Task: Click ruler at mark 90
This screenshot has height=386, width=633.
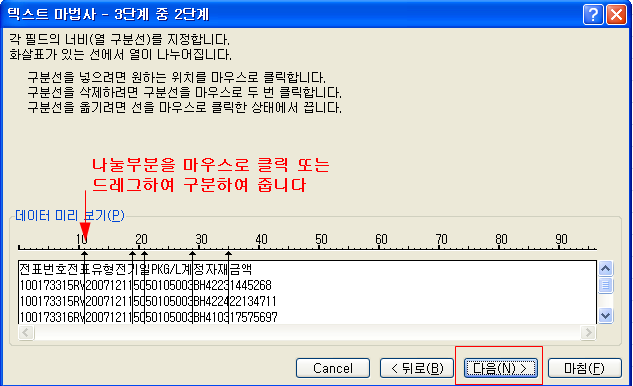Action: 561,240
